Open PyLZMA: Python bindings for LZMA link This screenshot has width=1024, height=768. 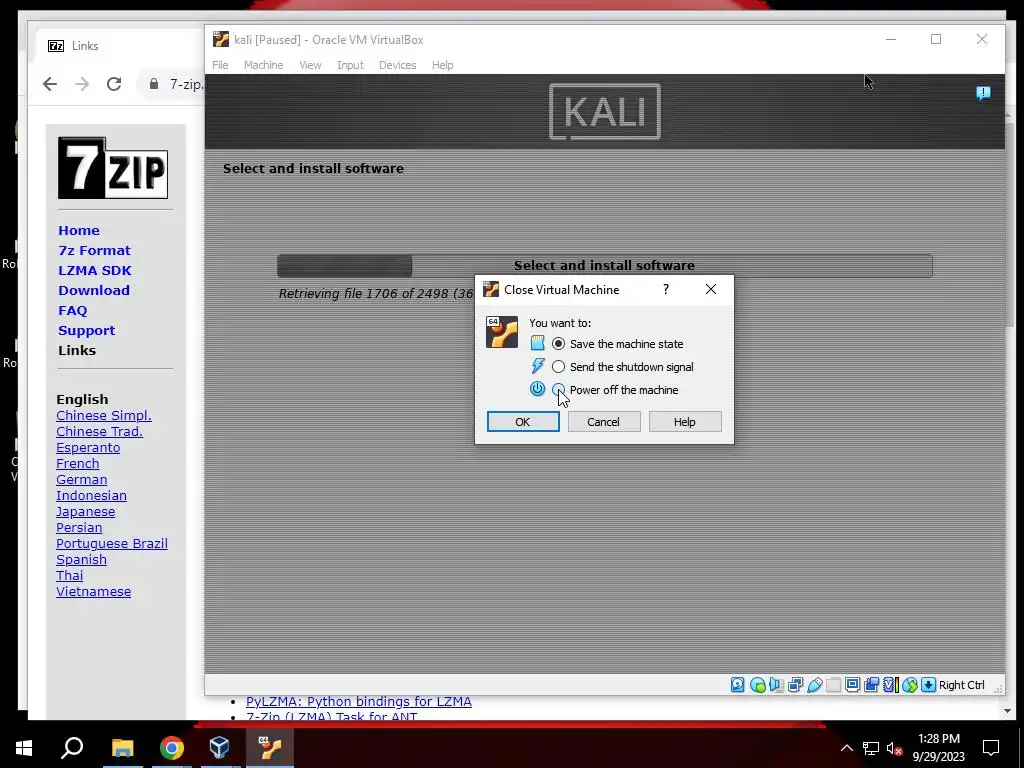359,701
